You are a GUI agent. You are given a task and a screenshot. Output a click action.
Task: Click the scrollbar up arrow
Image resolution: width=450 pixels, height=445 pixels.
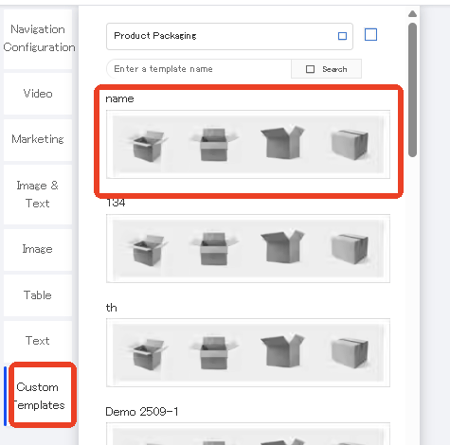(412, 14)
